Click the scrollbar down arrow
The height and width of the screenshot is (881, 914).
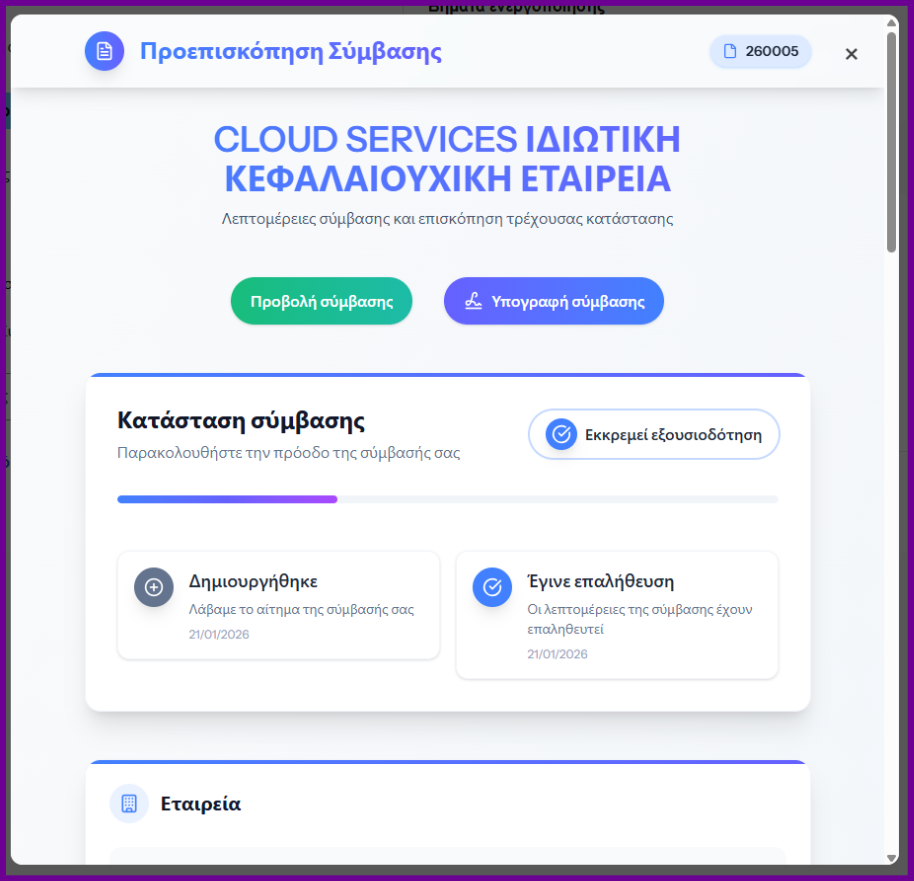(x=892, y=857)
